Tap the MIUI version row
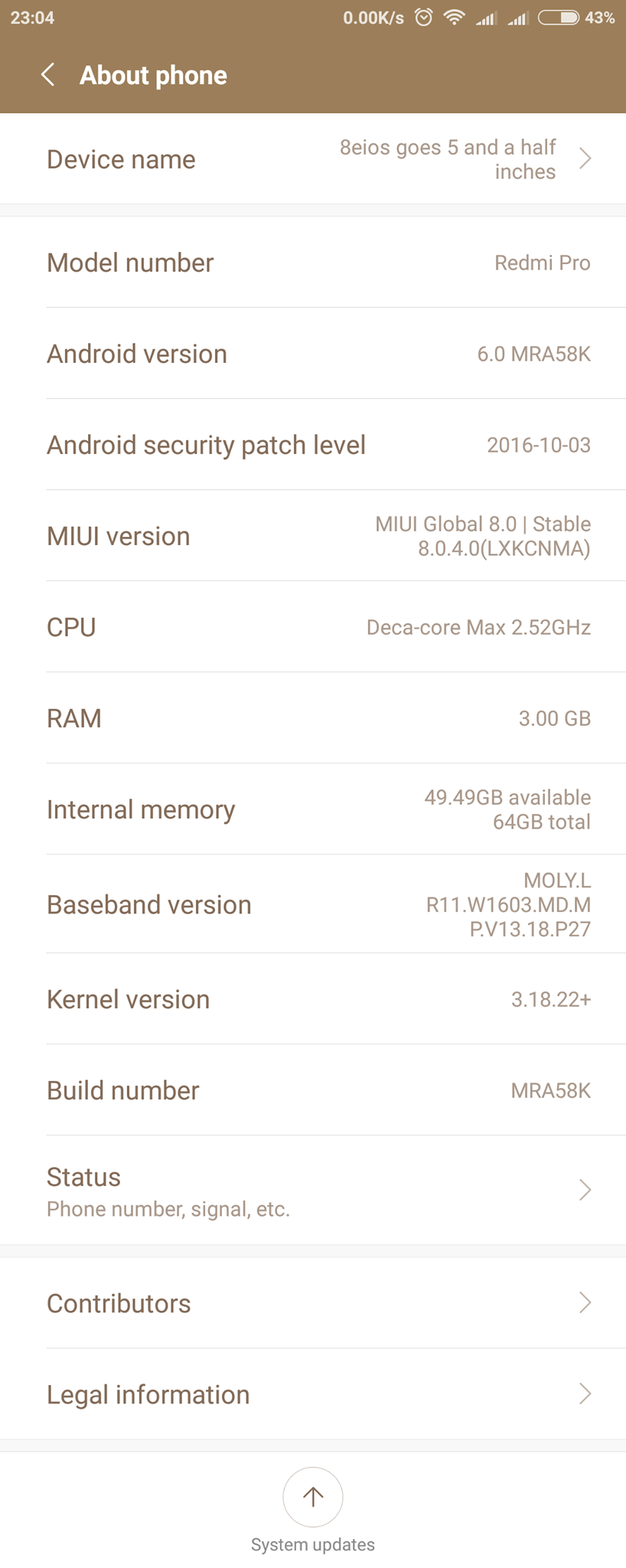626x1568 pixels. [x=313, y=536]
